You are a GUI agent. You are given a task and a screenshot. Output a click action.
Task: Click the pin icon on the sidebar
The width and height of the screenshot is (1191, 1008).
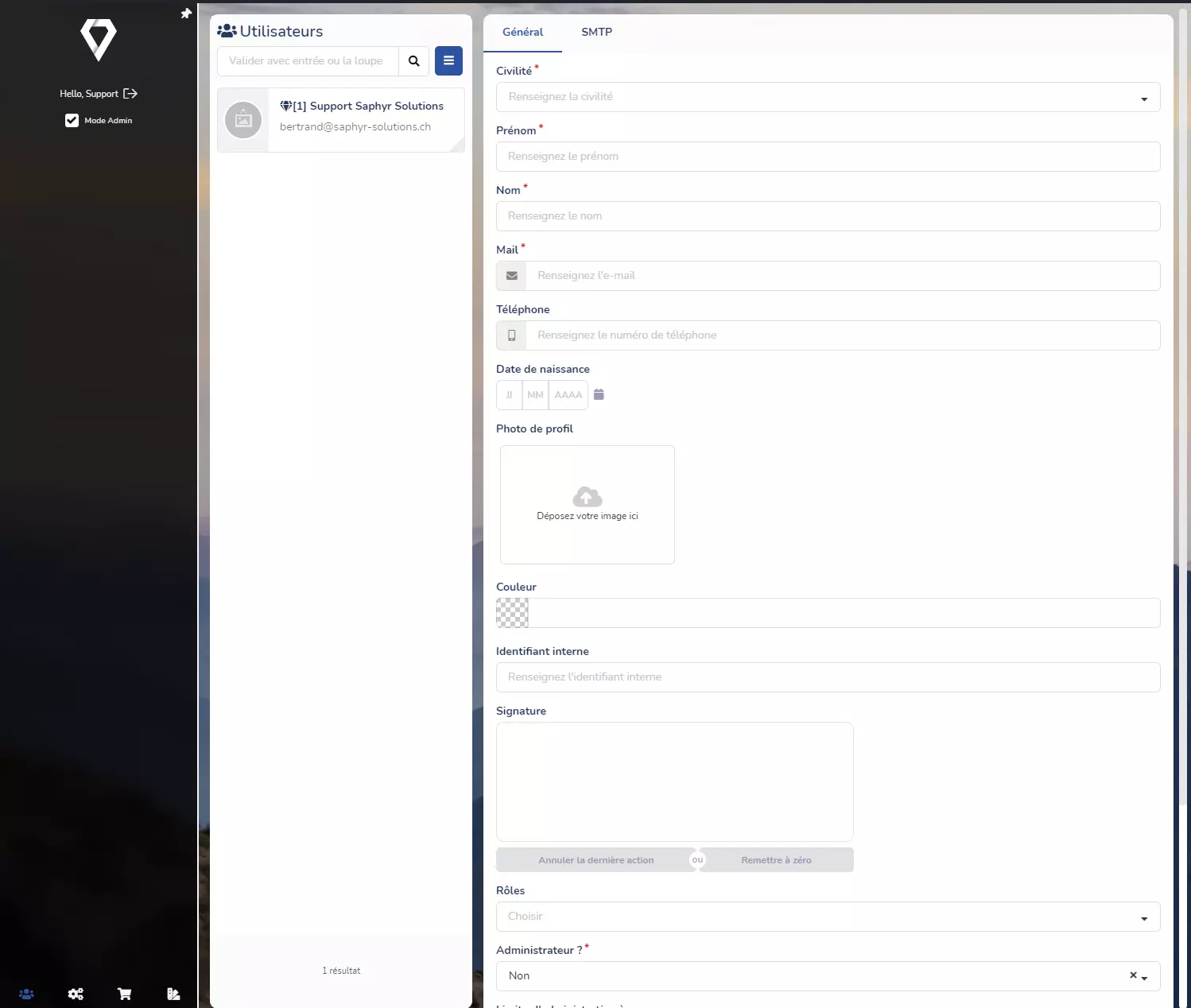pyautogui.click(x=186, y=14)
